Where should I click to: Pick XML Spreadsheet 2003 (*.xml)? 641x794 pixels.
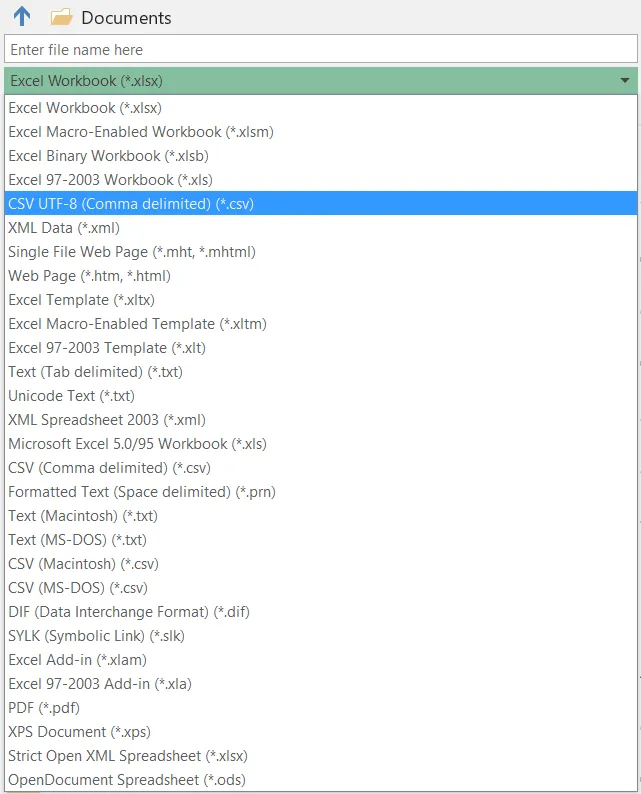320,420
